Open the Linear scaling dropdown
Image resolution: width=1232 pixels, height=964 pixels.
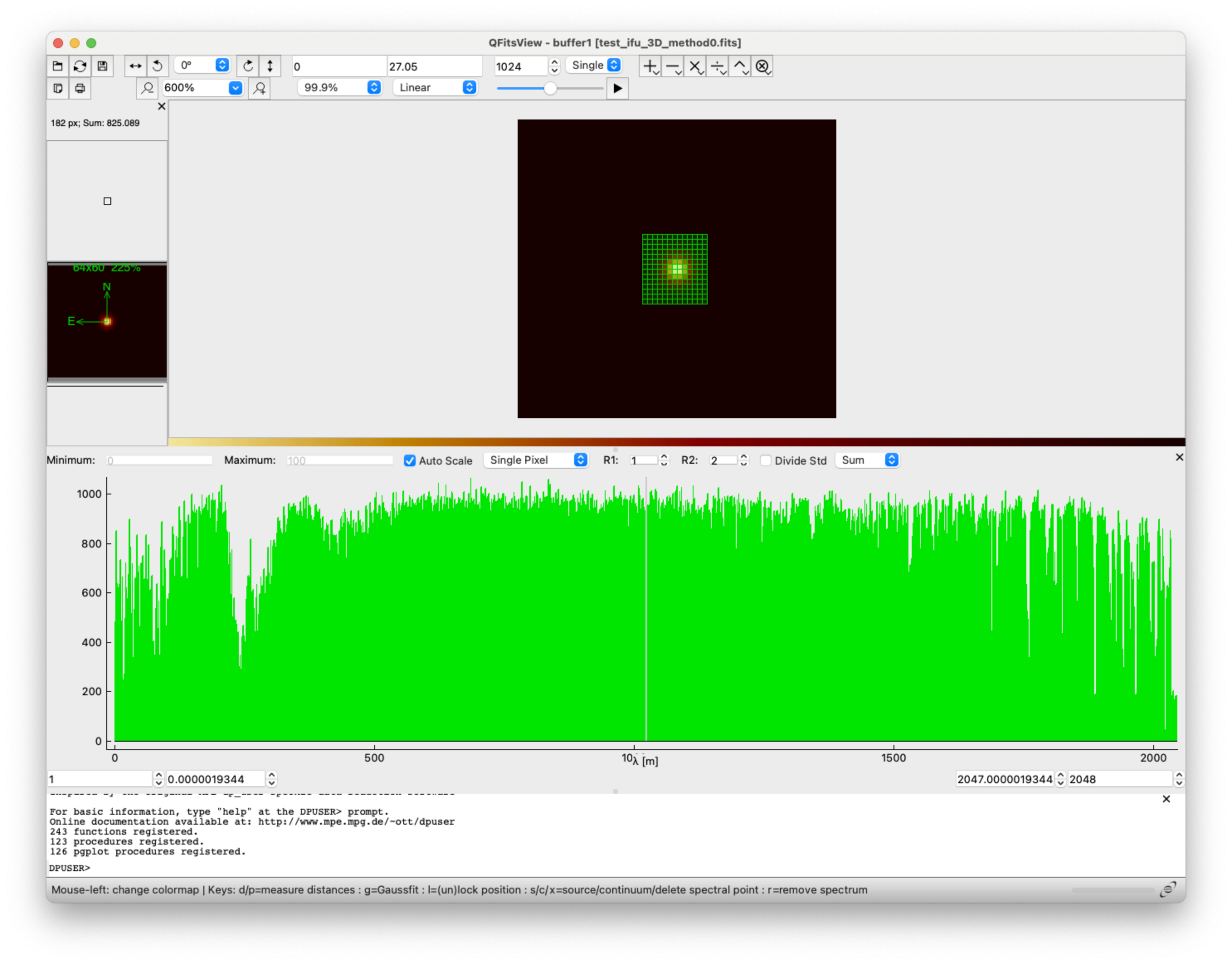[x=469, y=88]
